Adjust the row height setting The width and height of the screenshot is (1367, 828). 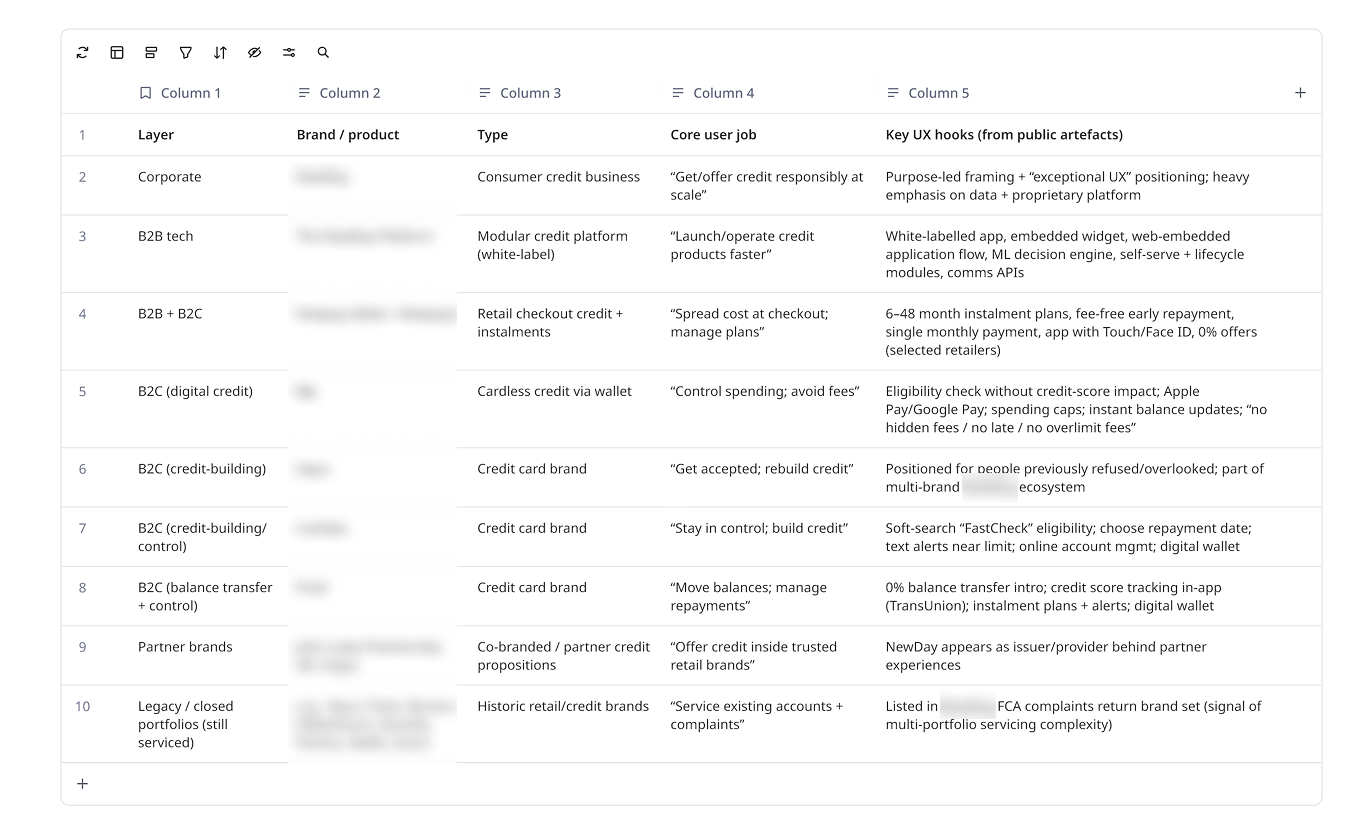151,52
